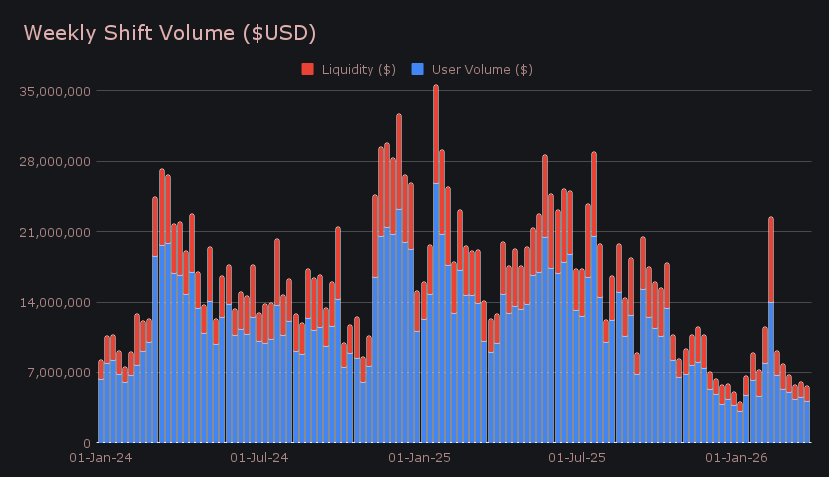This screenshot has height=477, width=829.
Task: Click the Weekly Shift Volume ($USD) title
Action: click(170, 33)
